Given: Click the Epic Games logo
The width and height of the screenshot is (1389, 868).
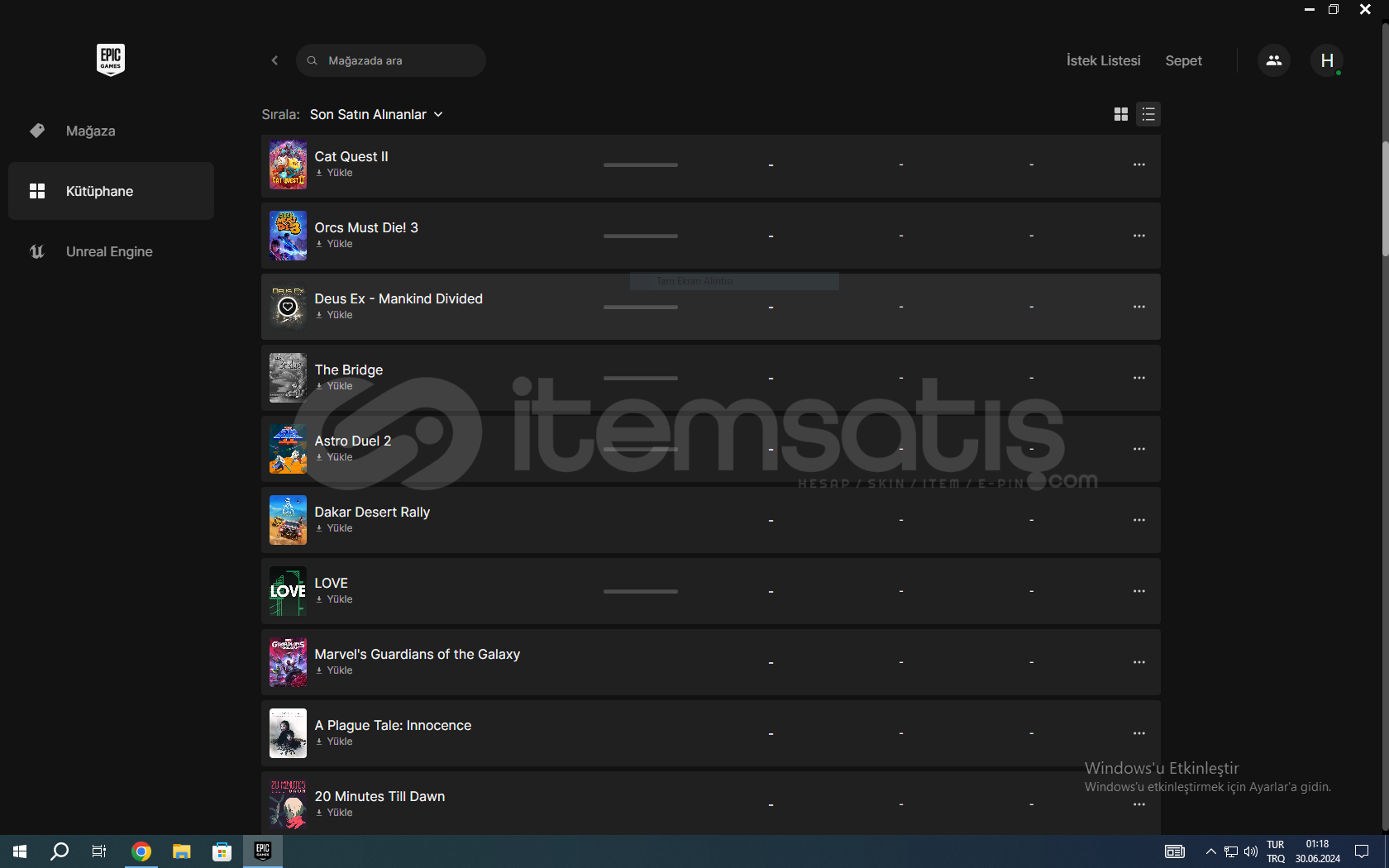Looking at the screenshot, I should coord(111,60).
